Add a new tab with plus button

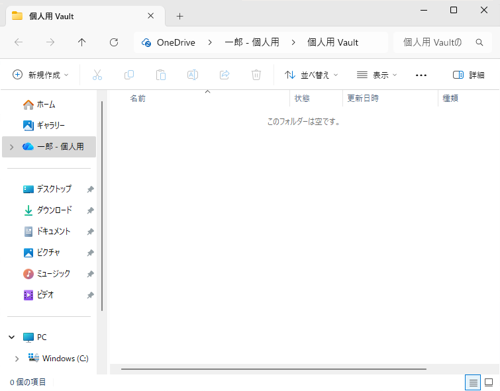tap(180, 16)
